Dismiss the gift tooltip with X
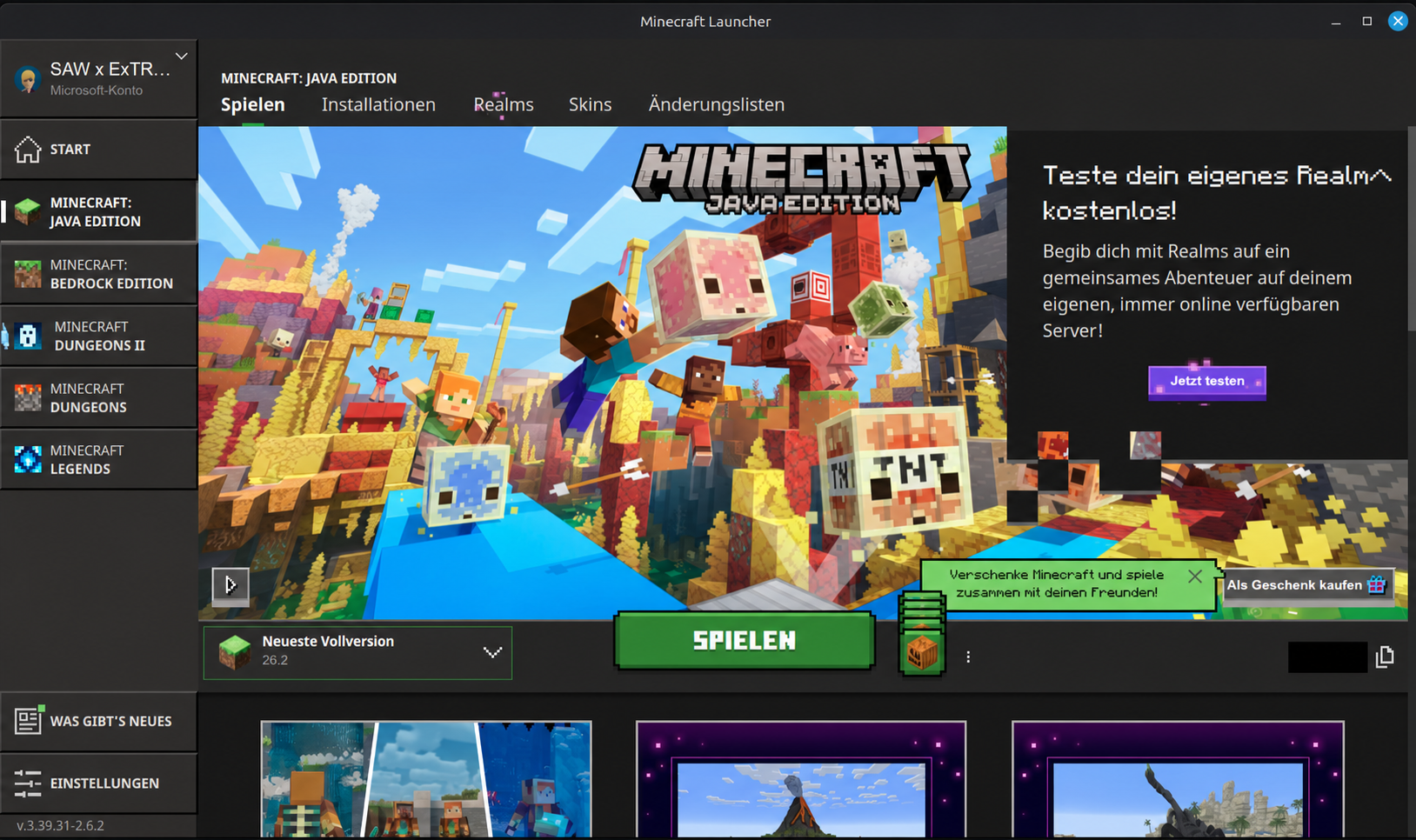The height and width of the screenshot is (840, 1416). [1195, 576]
